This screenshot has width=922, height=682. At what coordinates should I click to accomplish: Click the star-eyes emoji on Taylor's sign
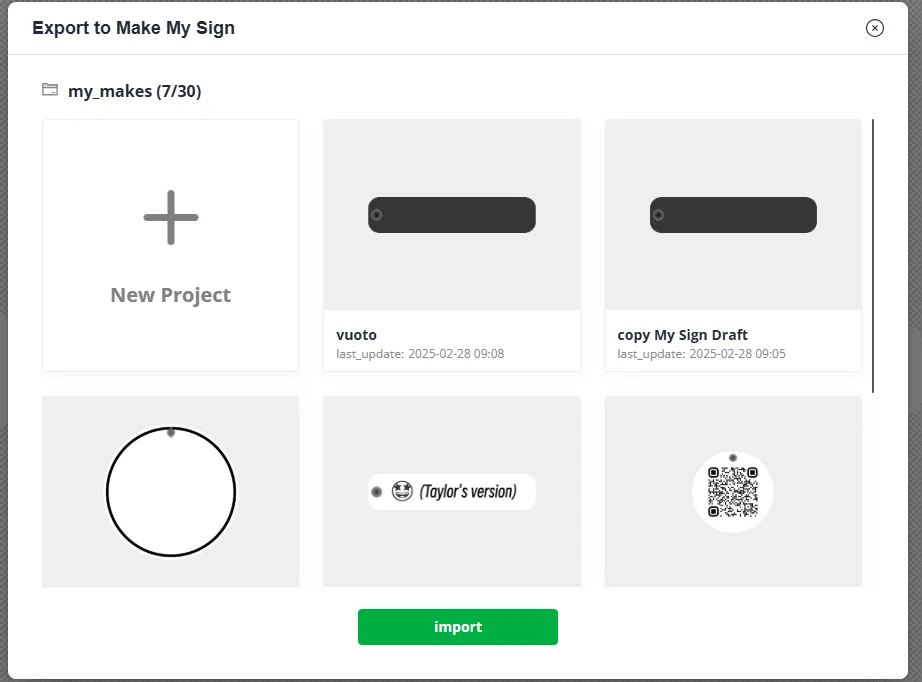402,491
